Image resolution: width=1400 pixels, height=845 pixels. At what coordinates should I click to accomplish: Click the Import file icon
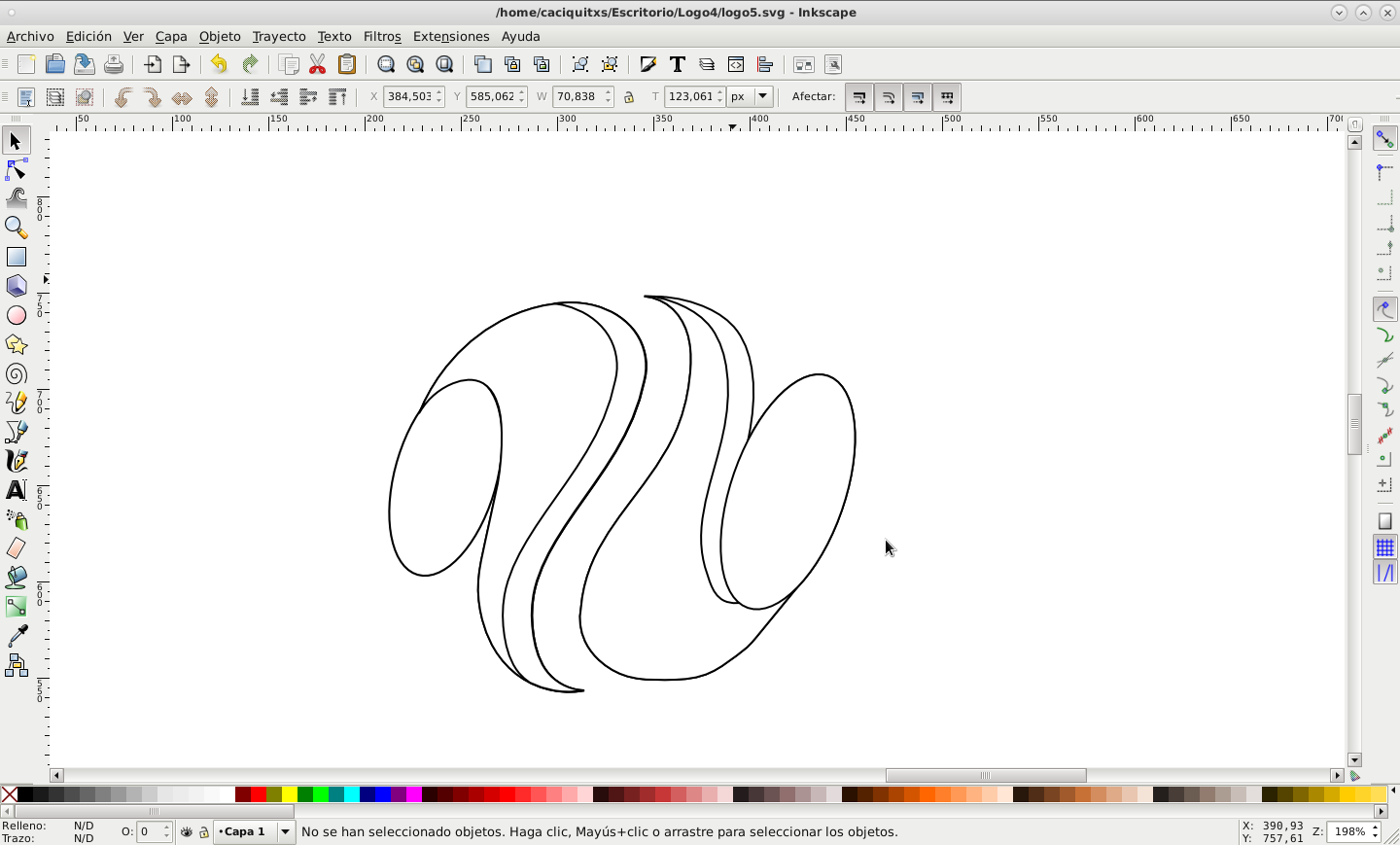click(x=153, y=65)
